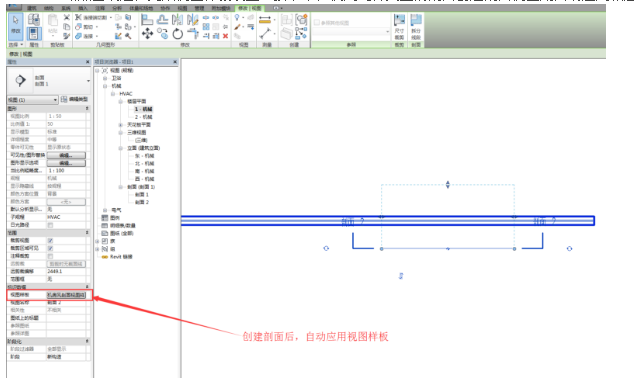Open the Systems ribbon tab
This screenshot has height=386, width=634.
pos(66,8)
